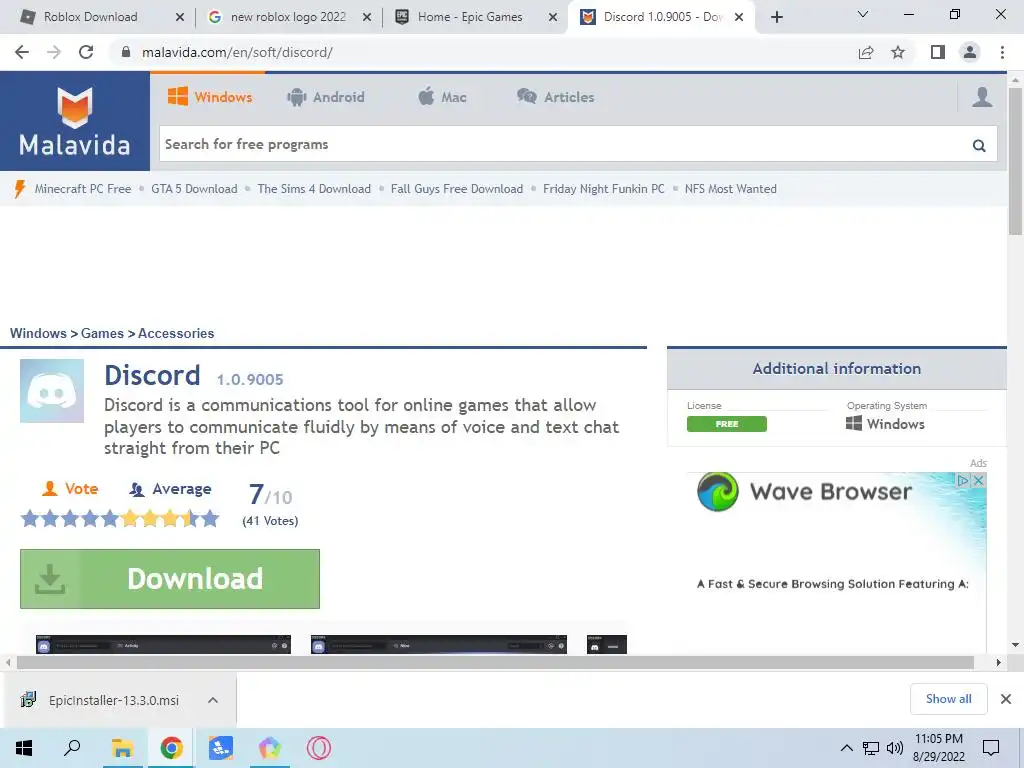This screenshot has width=1024, height=768.
Task: Open the notifications action center
Action: (x=991, y=748)
